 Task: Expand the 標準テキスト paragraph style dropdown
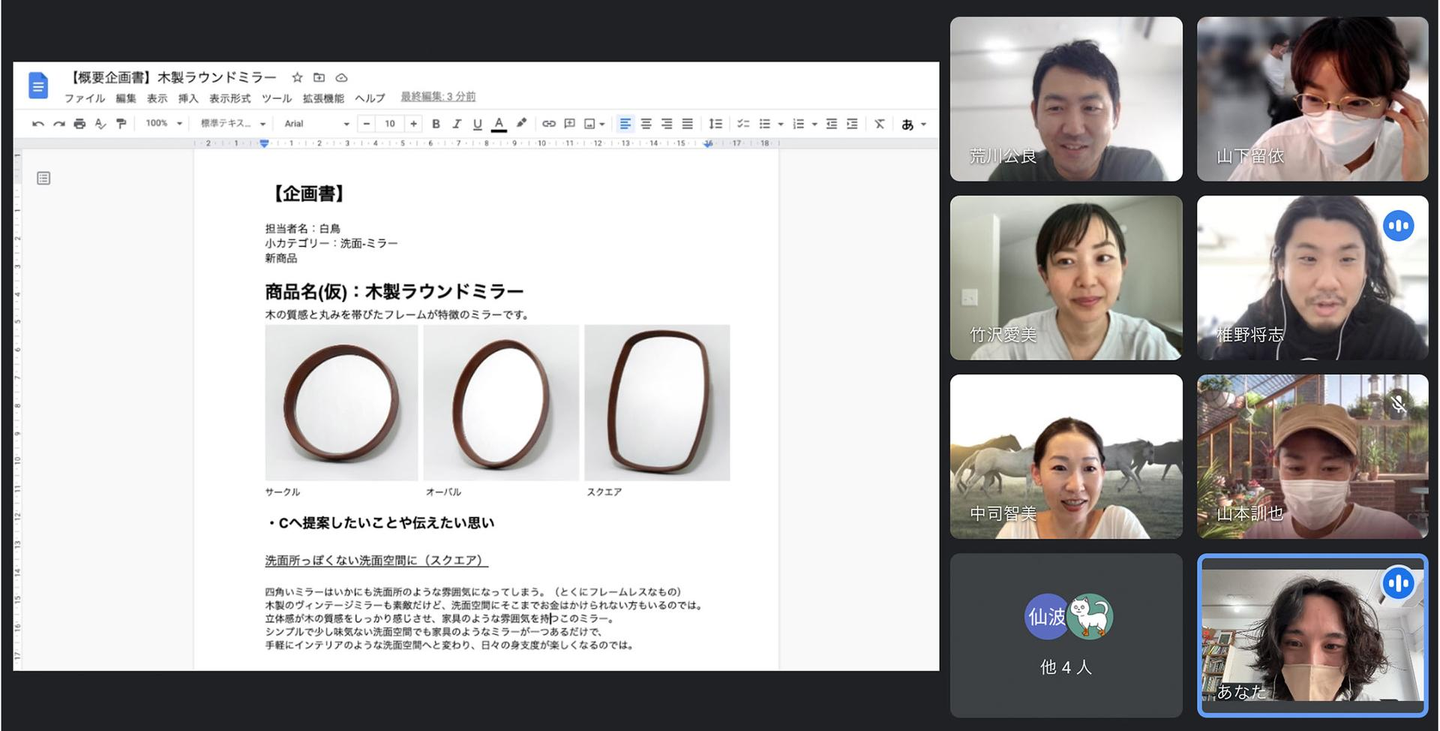tap(233, 124)
